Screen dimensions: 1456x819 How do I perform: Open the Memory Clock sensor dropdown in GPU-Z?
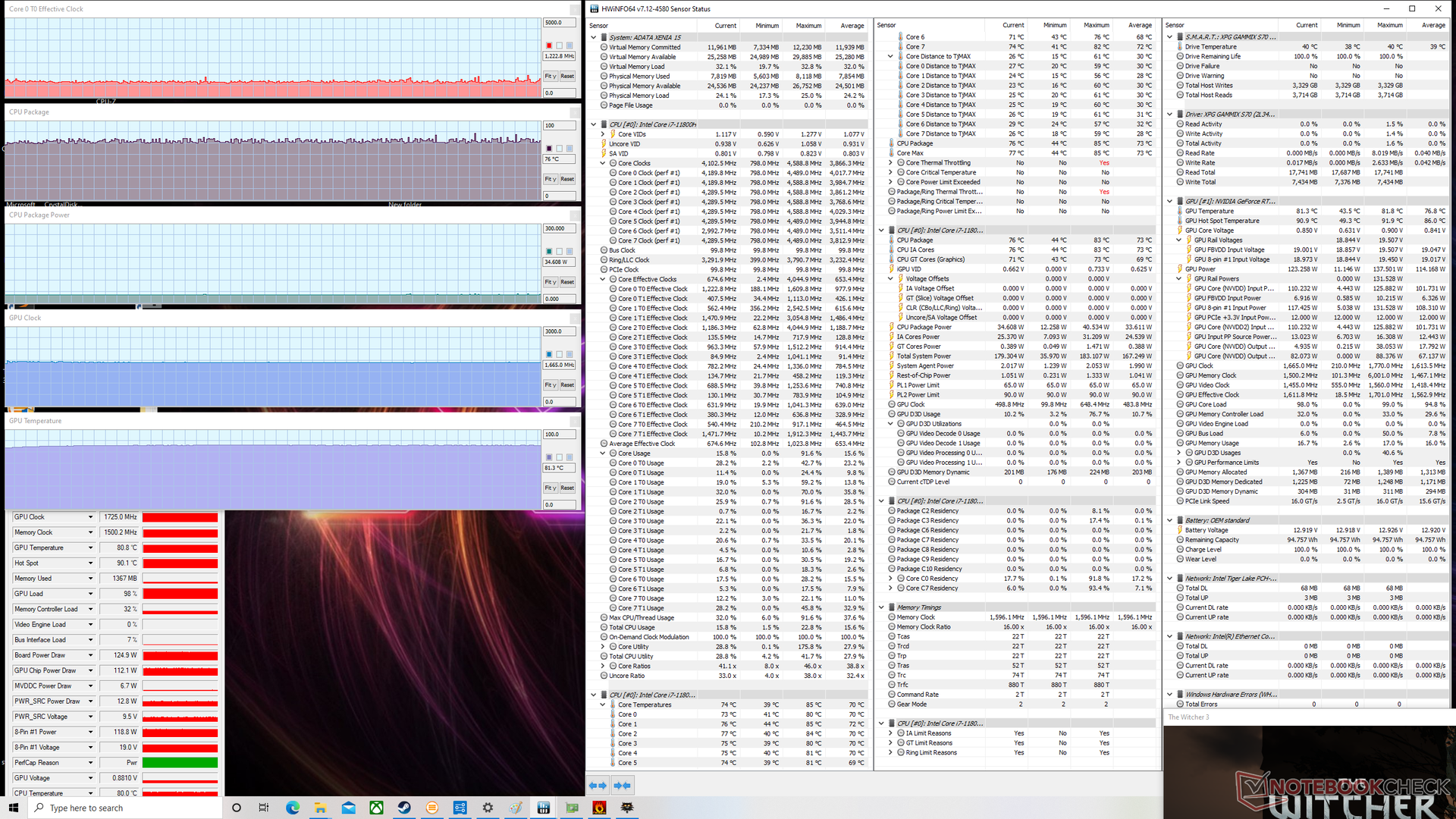tap(90, 532)
